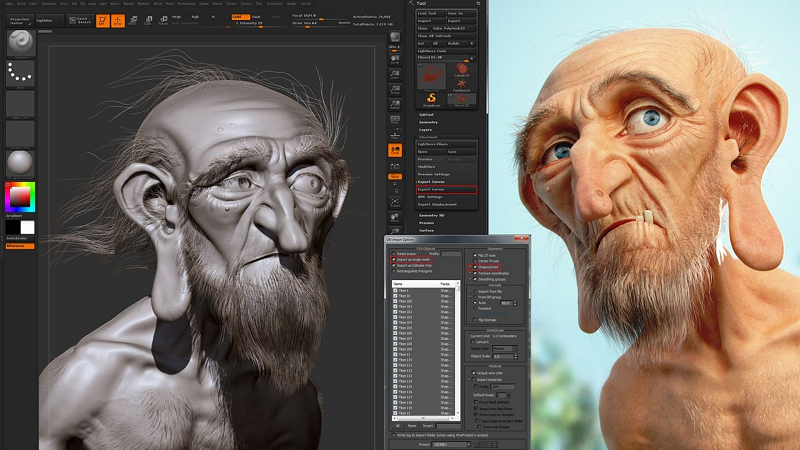Enable Import as single mesh checkbox
Viewport: 800px width, 450px height.
pos(395,259)
